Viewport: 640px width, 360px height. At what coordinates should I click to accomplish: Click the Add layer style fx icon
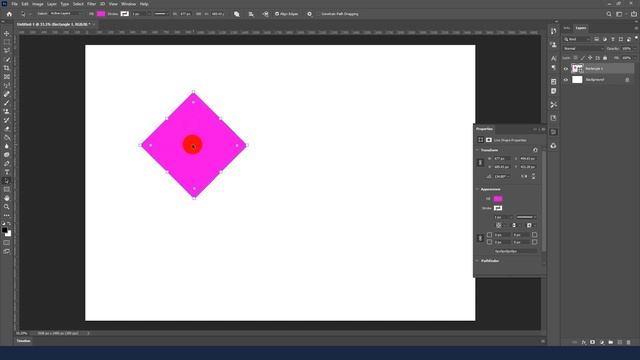[x=584, y=342]
